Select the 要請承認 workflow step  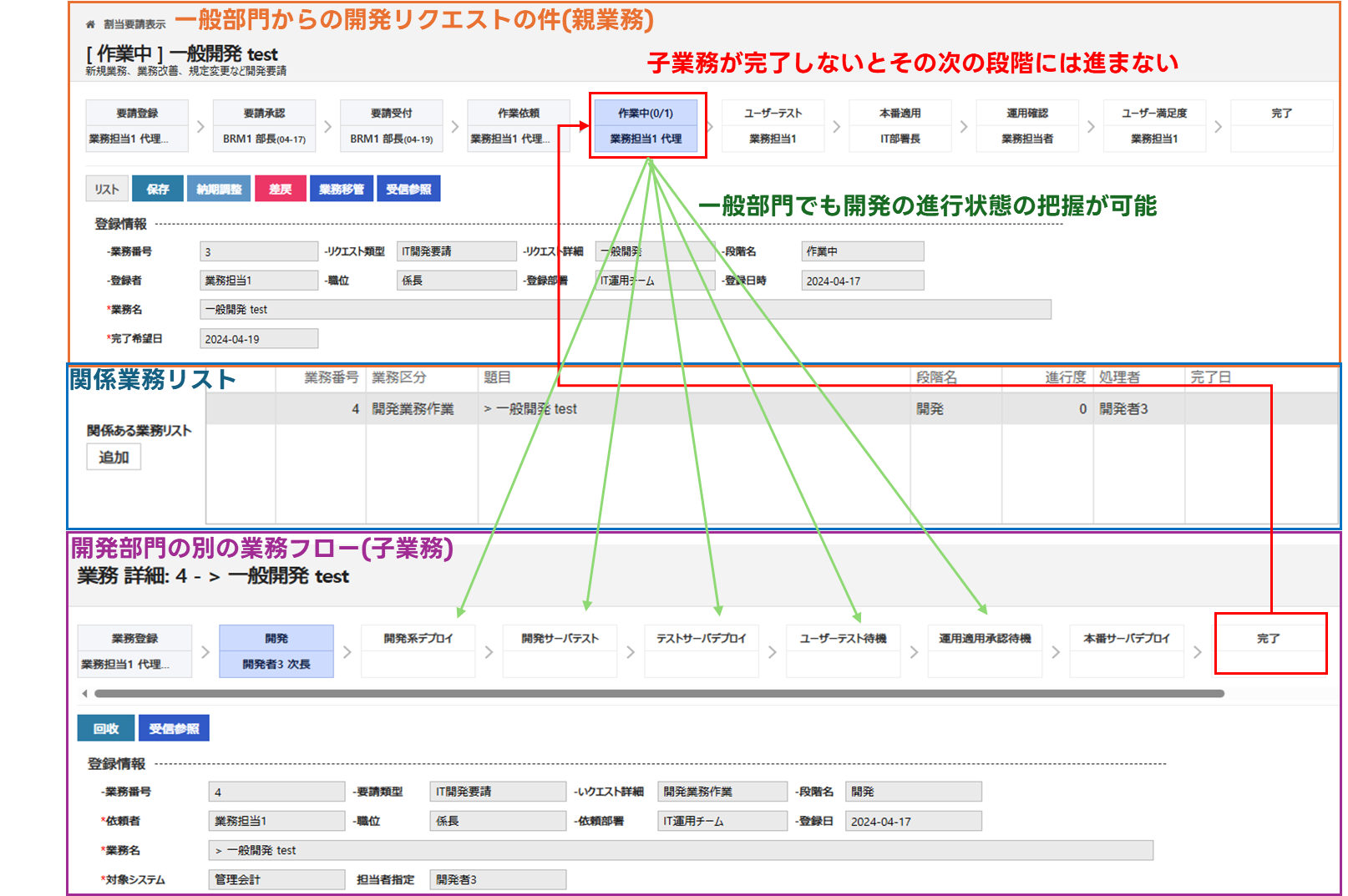[264, 125]
